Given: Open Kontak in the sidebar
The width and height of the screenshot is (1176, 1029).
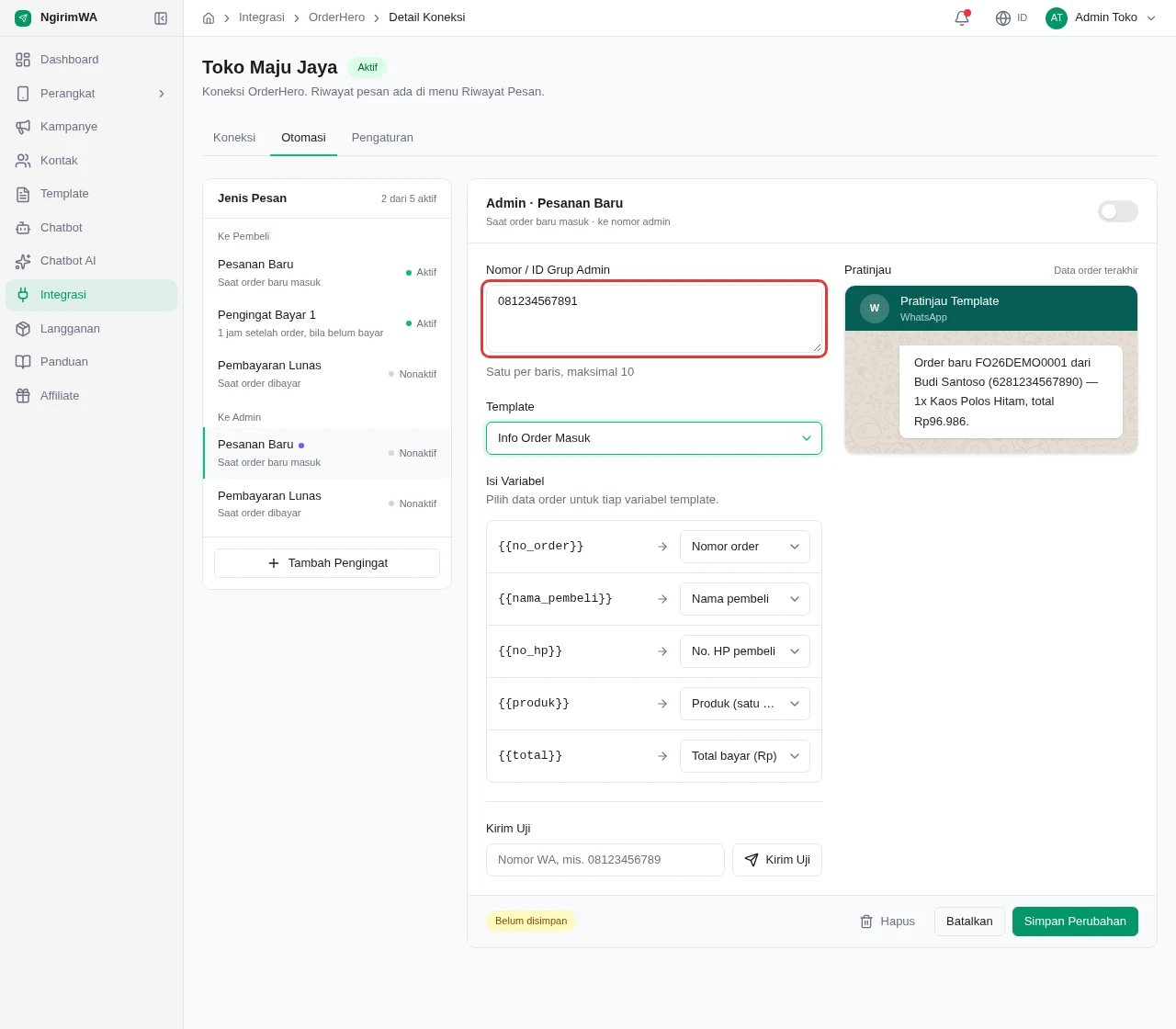Looking at the screenshot, I should point(91,161).
